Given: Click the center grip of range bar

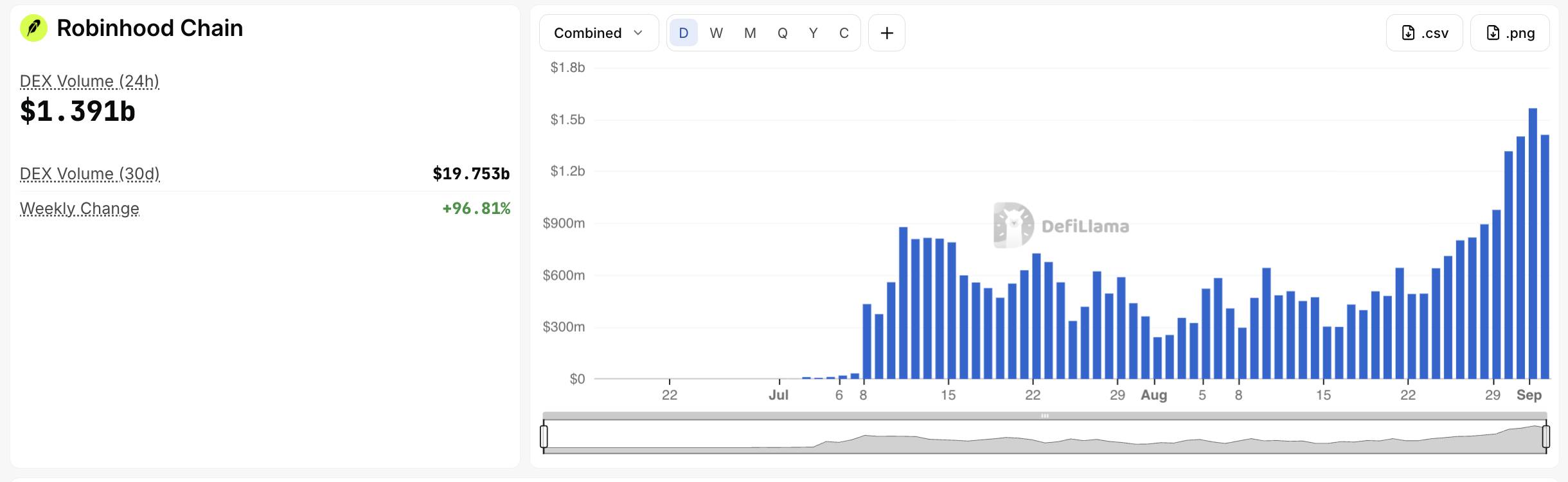Looking at the screenshot, I should [x=1045, y=416].
